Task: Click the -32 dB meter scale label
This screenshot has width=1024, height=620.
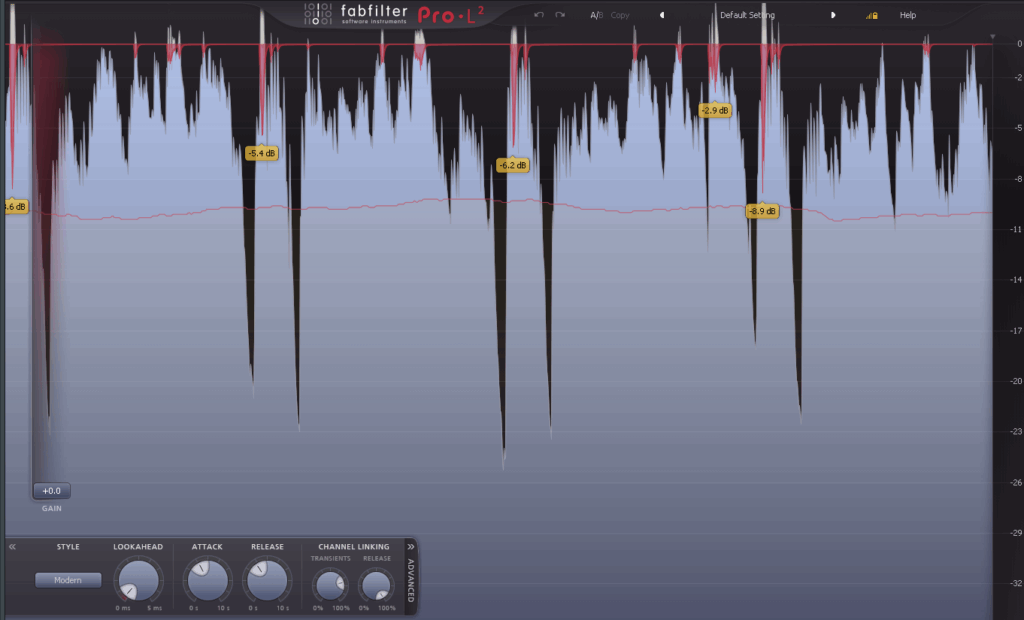Action: [1017, 583]
